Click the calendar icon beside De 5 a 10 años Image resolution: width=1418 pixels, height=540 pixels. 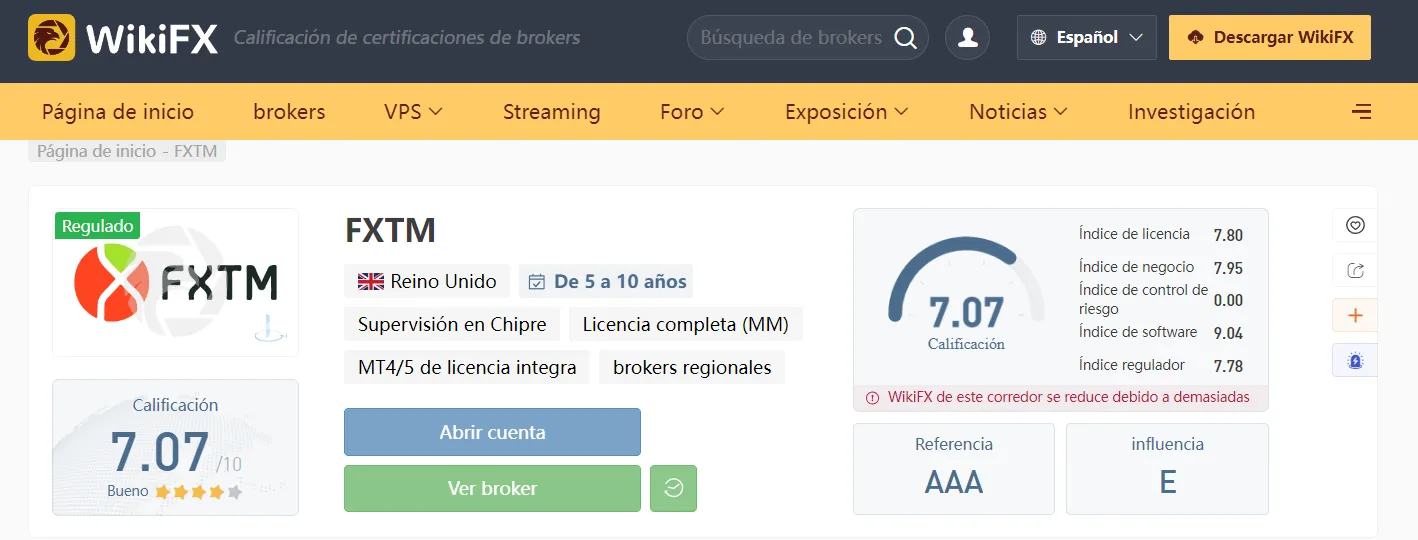(x=537, y=282)
